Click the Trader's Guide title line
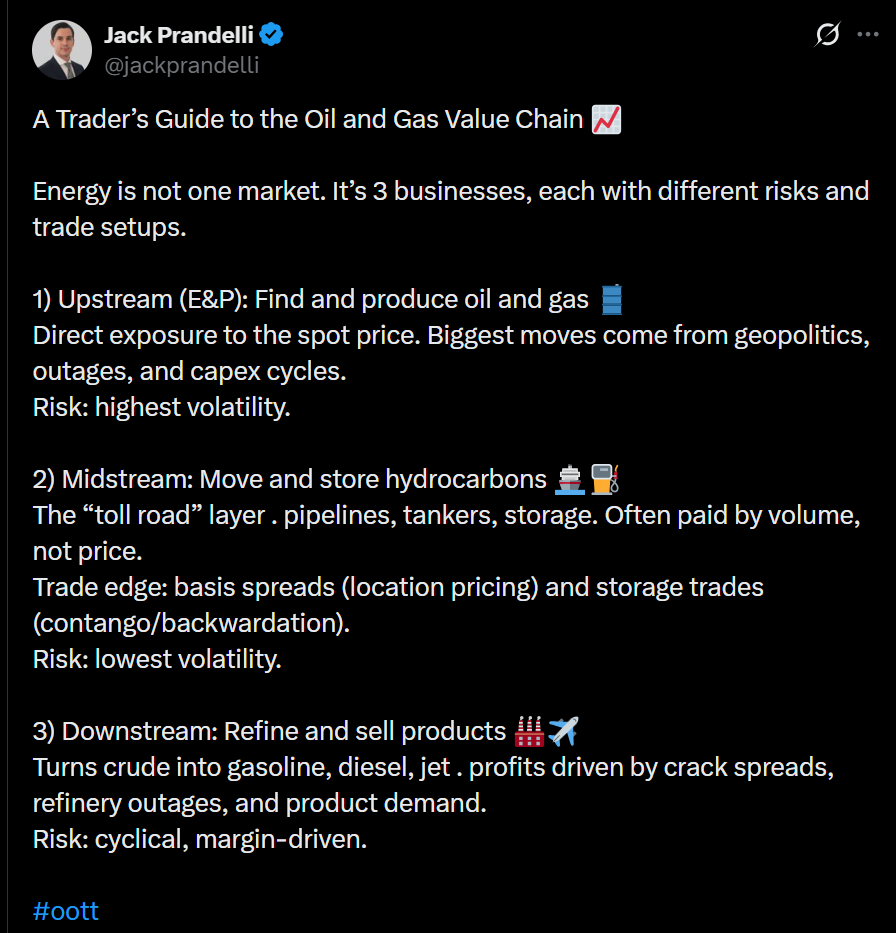This screenshot has height=933, width=896. (x=308, y=120)
